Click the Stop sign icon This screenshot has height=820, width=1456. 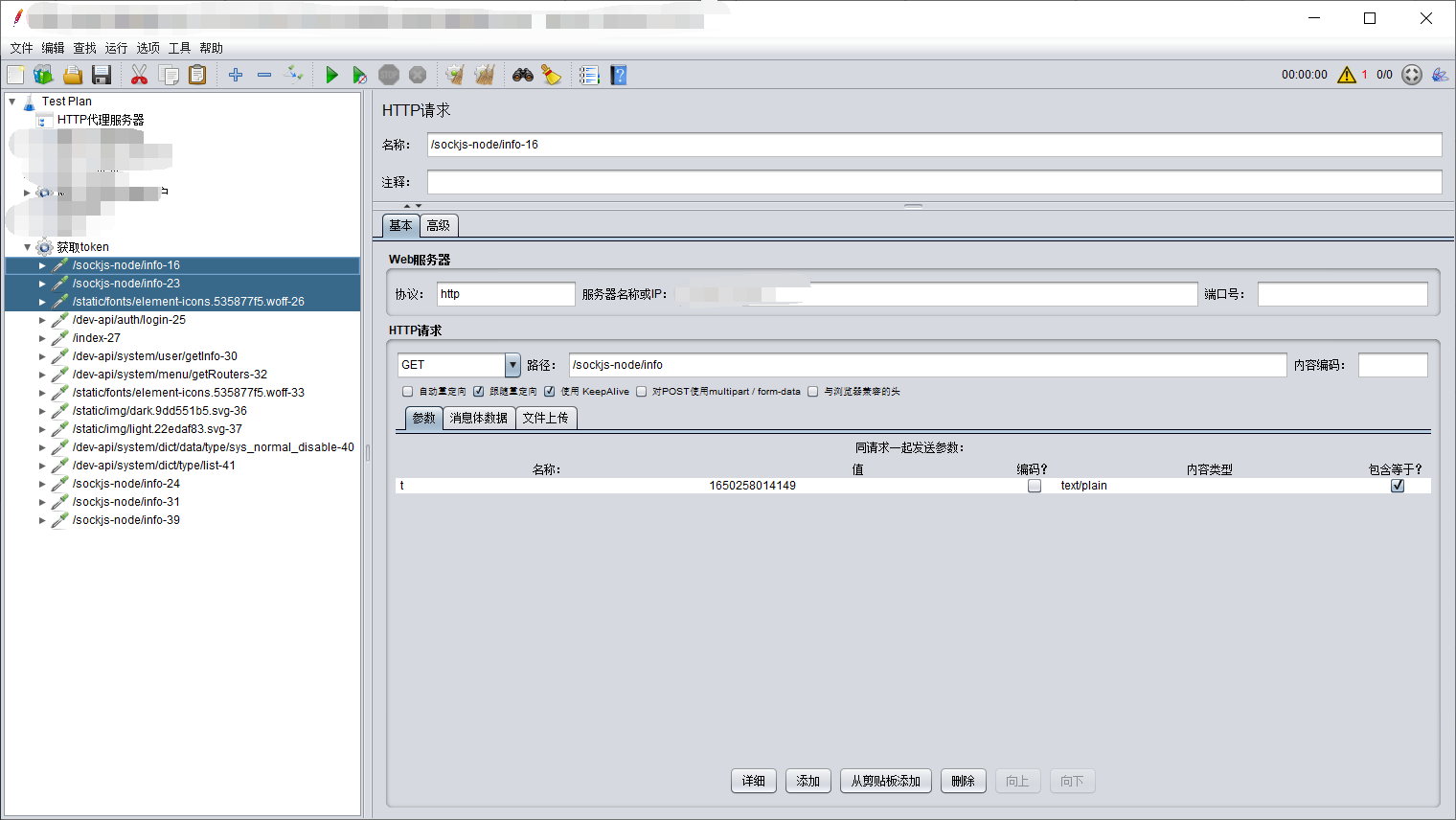[x=389, y=75]
